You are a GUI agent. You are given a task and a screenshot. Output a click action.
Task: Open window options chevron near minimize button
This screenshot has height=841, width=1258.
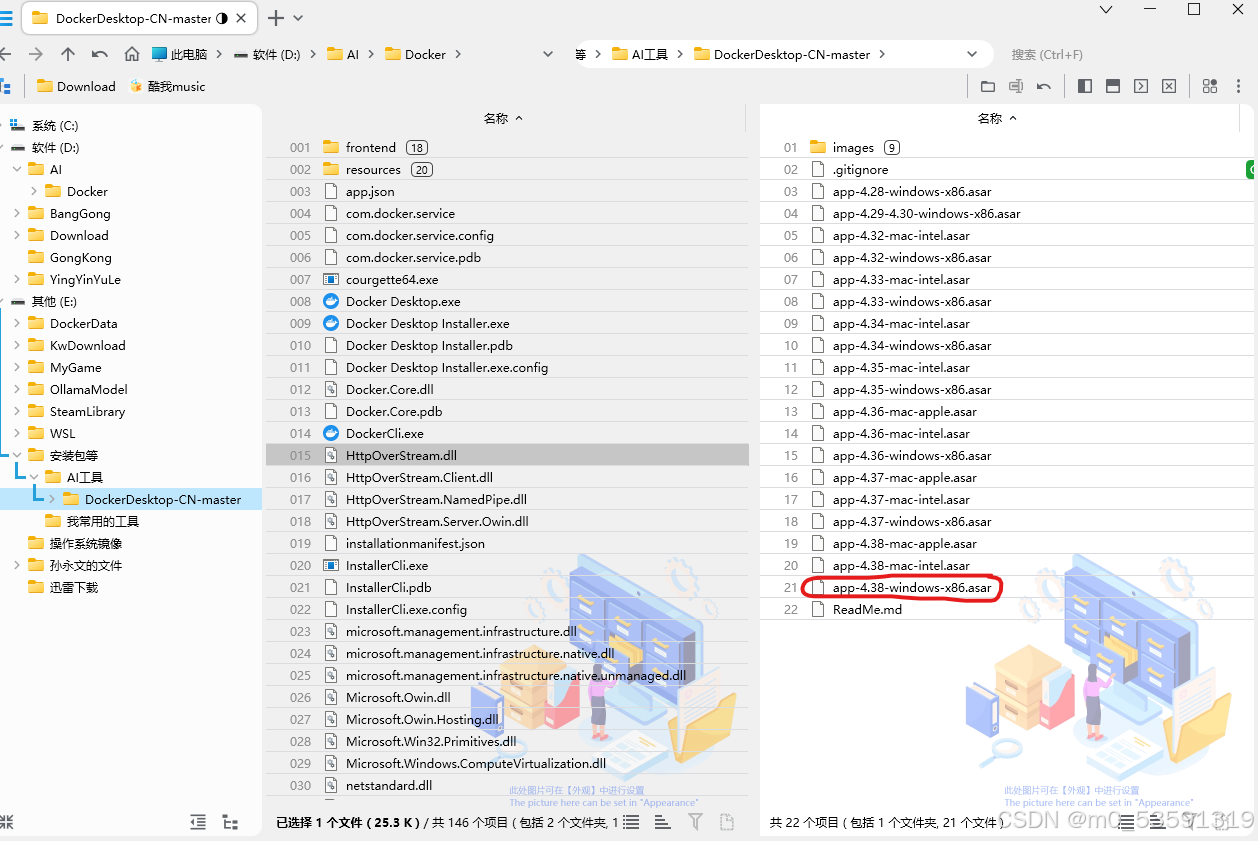(1105, 10)
